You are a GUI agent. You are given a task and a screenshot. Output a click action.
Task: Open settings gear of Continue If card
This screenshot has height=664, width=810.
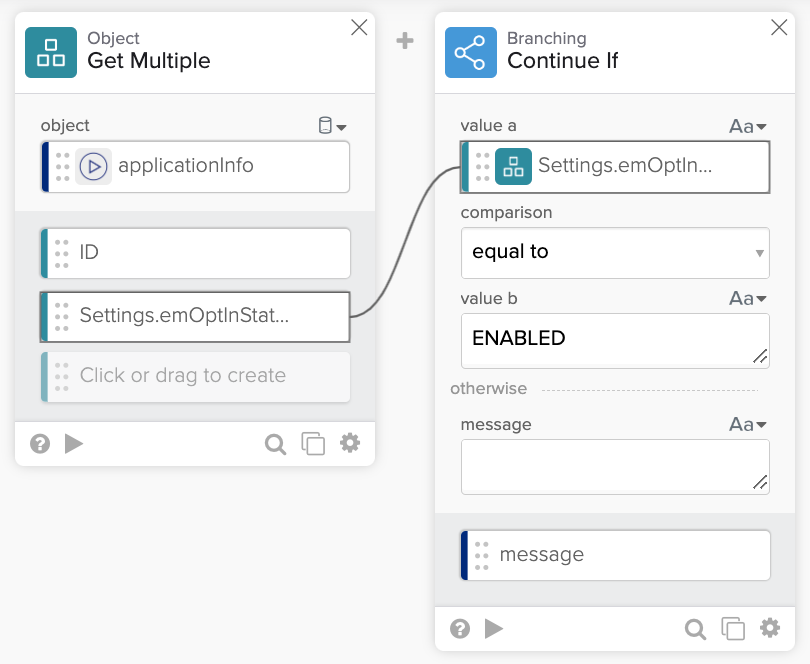coord(770,628)
